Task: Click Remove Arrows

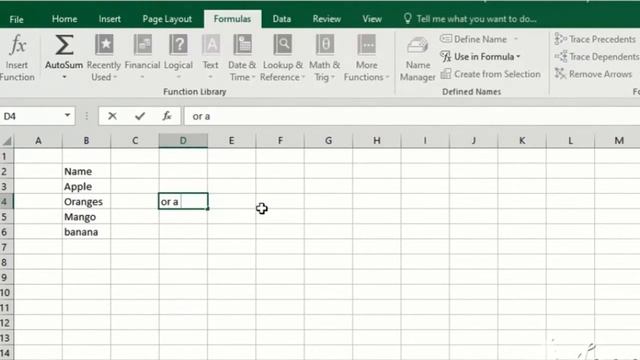Action: click(593, 74)
